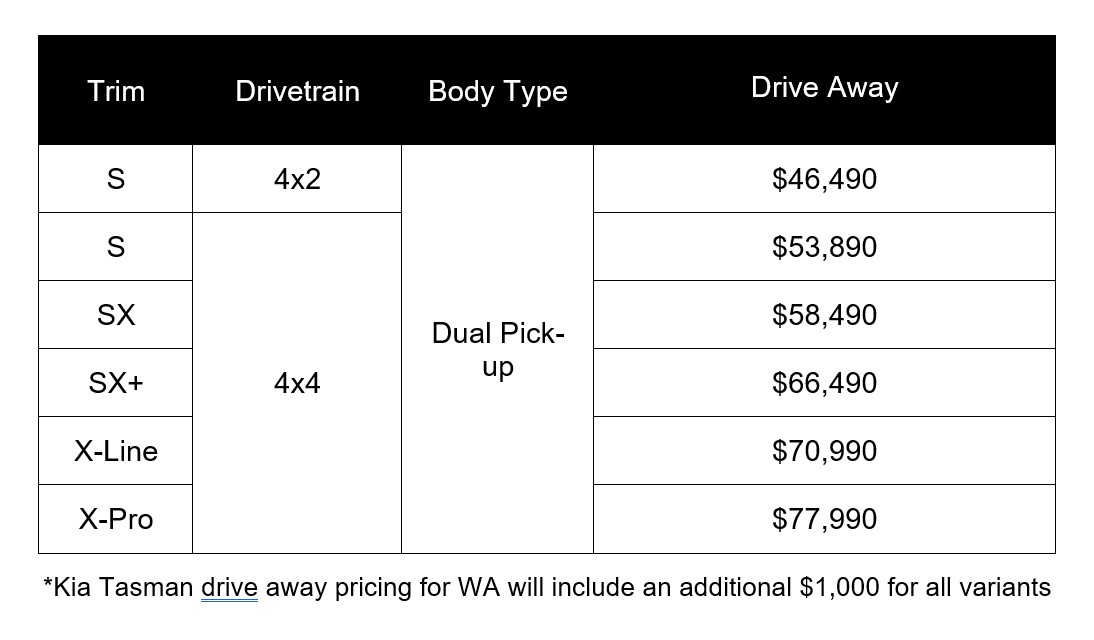Image resolution: width=1094 pixels, height=640 pixels.
Task: Select the X-Pro trim cell
Action: click(x=116, y=519)
